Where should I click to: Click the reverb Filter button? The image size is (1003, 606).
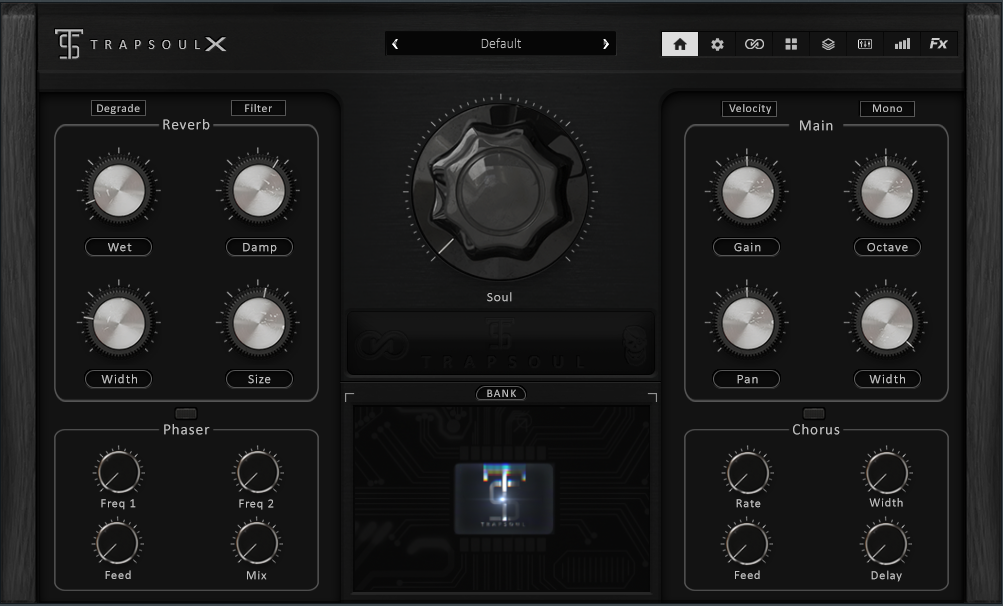point(258,108)
